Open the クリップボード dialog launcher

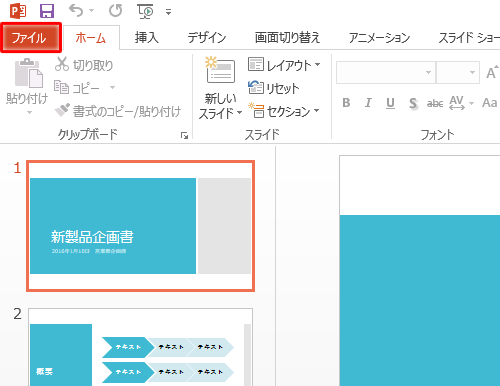[x=184, y=135]
